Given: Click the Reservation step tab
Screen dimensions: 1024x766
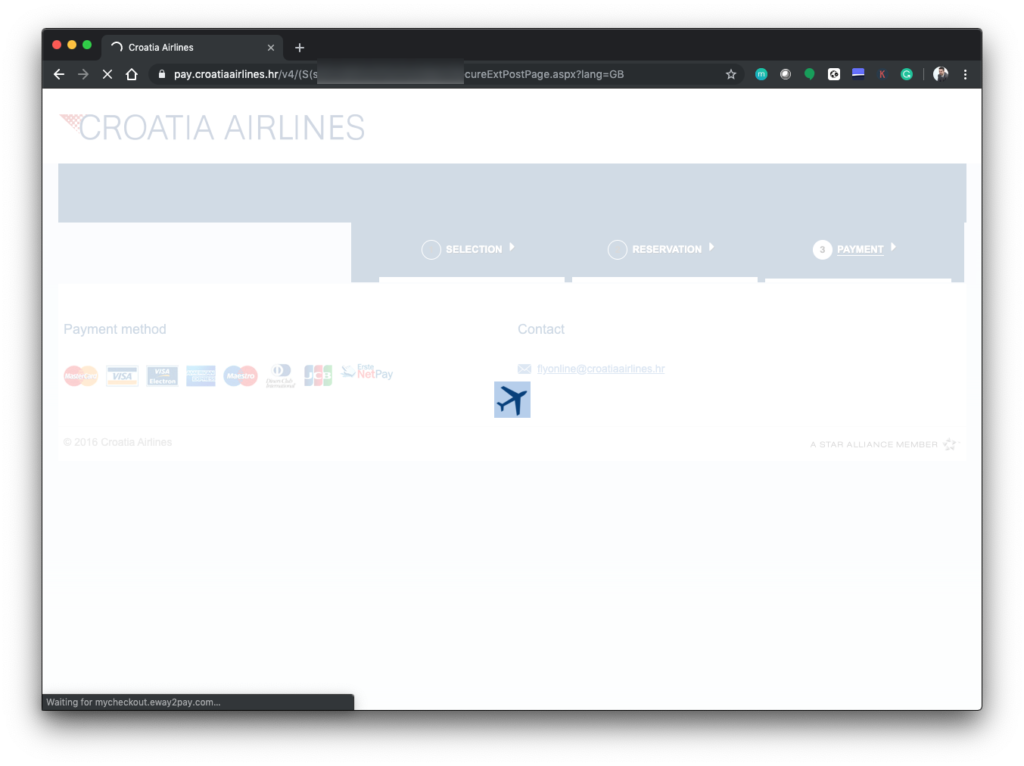Looking at the screenshot, I should (666, 249).
